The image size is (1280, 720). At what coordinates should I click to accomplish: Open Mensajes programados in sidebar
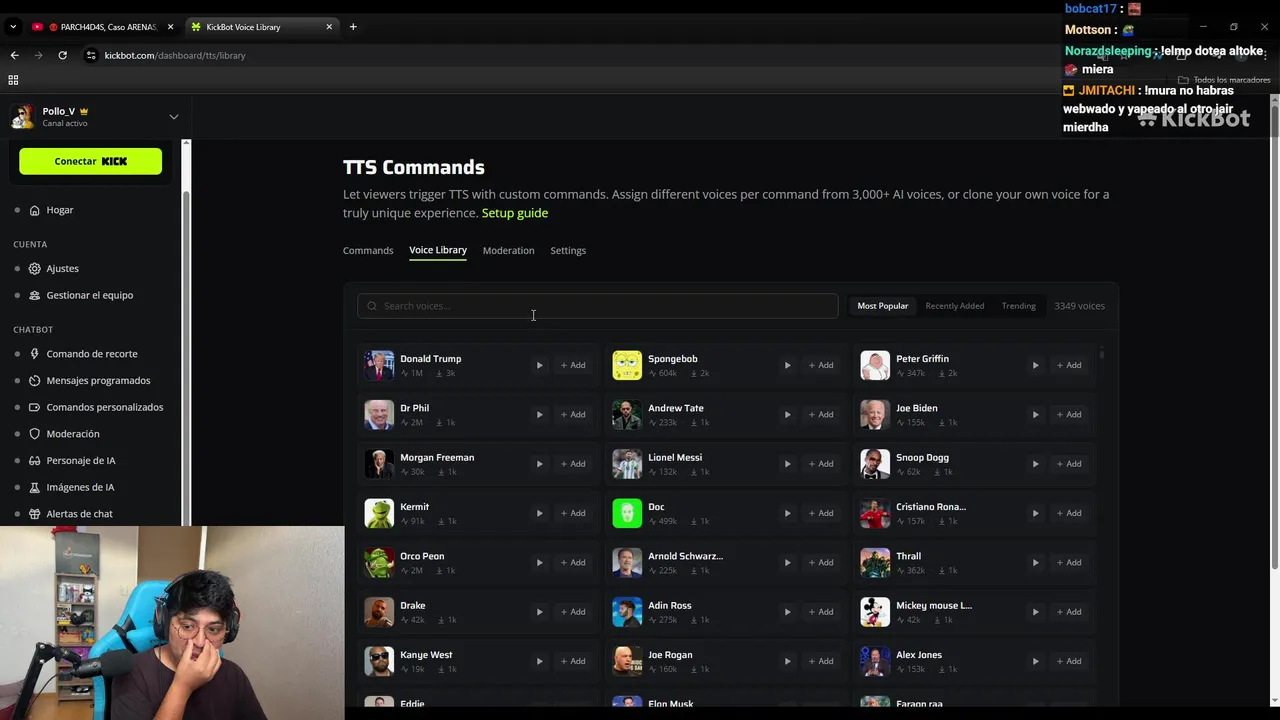pyautogui.click(x=98, y=380)
